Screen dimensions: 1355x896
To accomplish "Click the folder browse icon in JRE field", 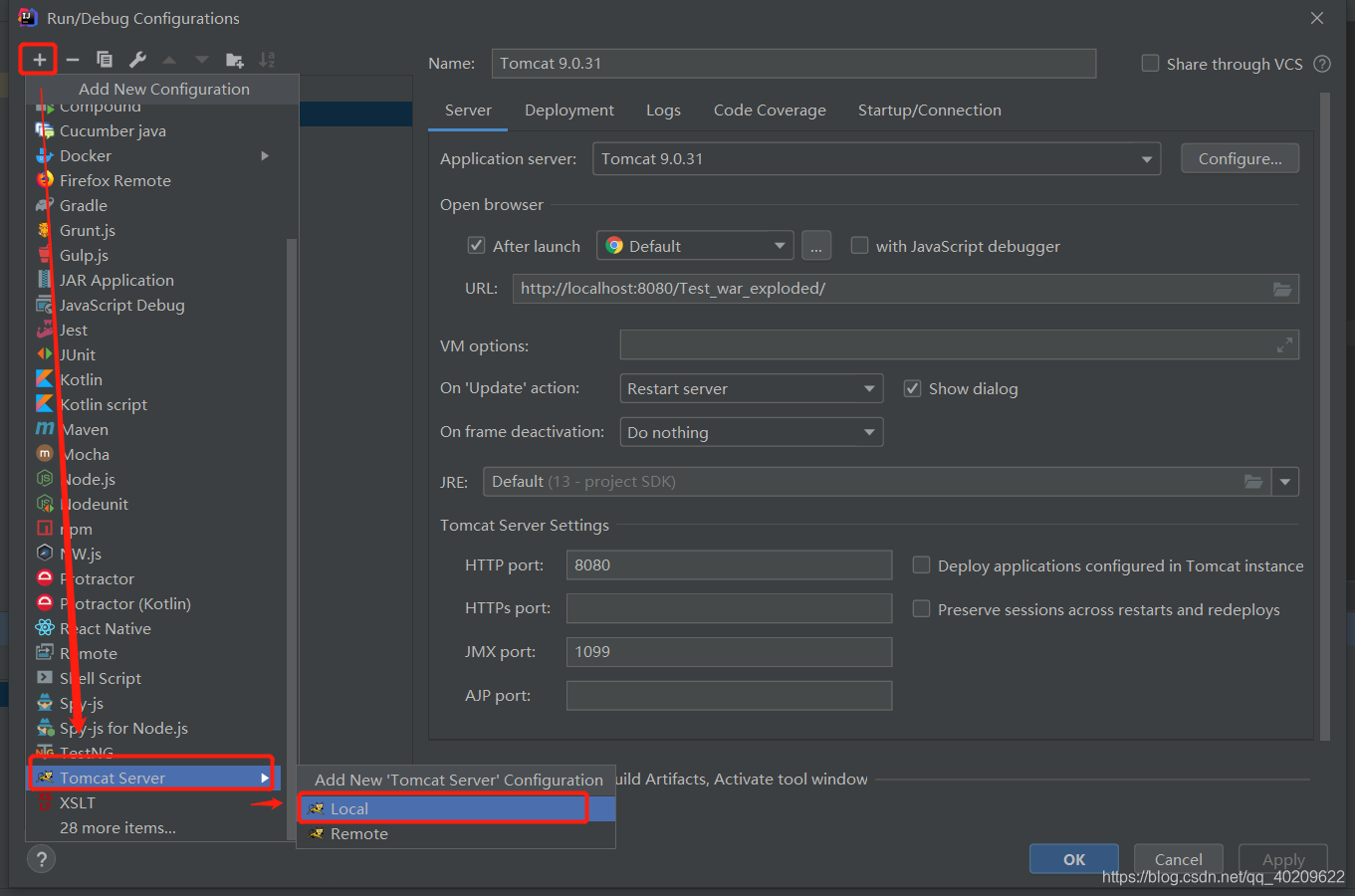I will pos(1253,482).
